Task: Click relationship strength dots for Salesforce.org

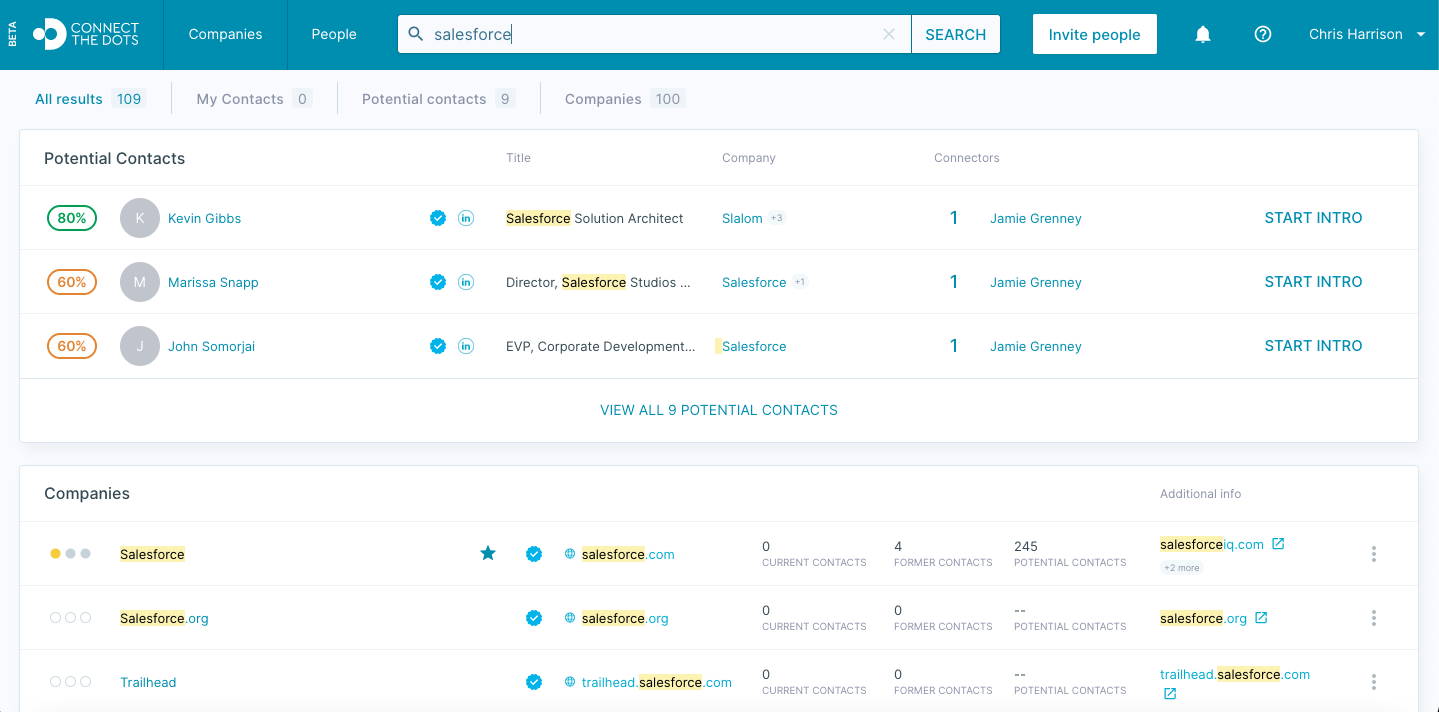Action: tap(70, 618)
